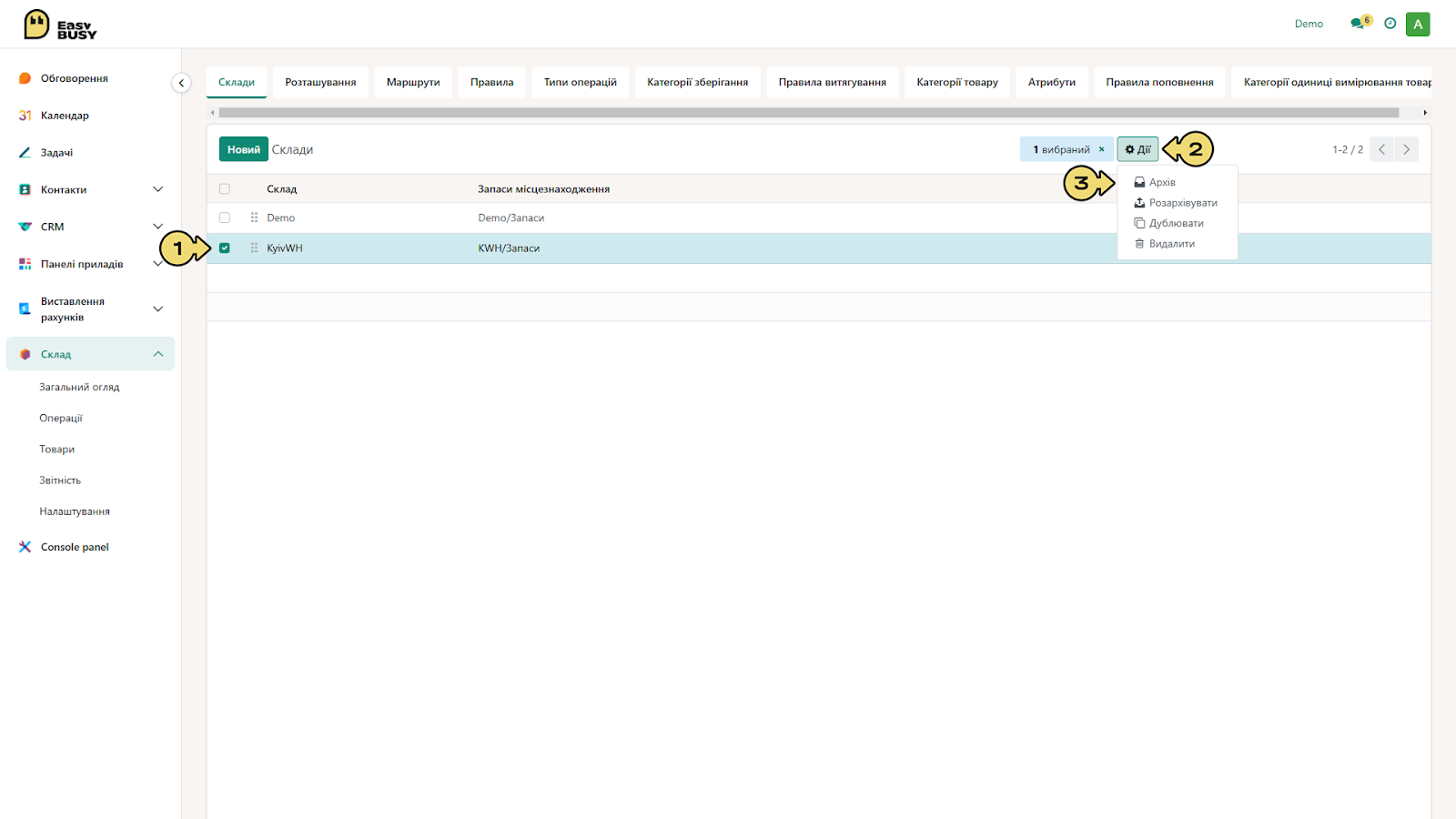Uncheck the KyivWH row checkbox
1456x819 pixels.
click(x=225, y=248)
